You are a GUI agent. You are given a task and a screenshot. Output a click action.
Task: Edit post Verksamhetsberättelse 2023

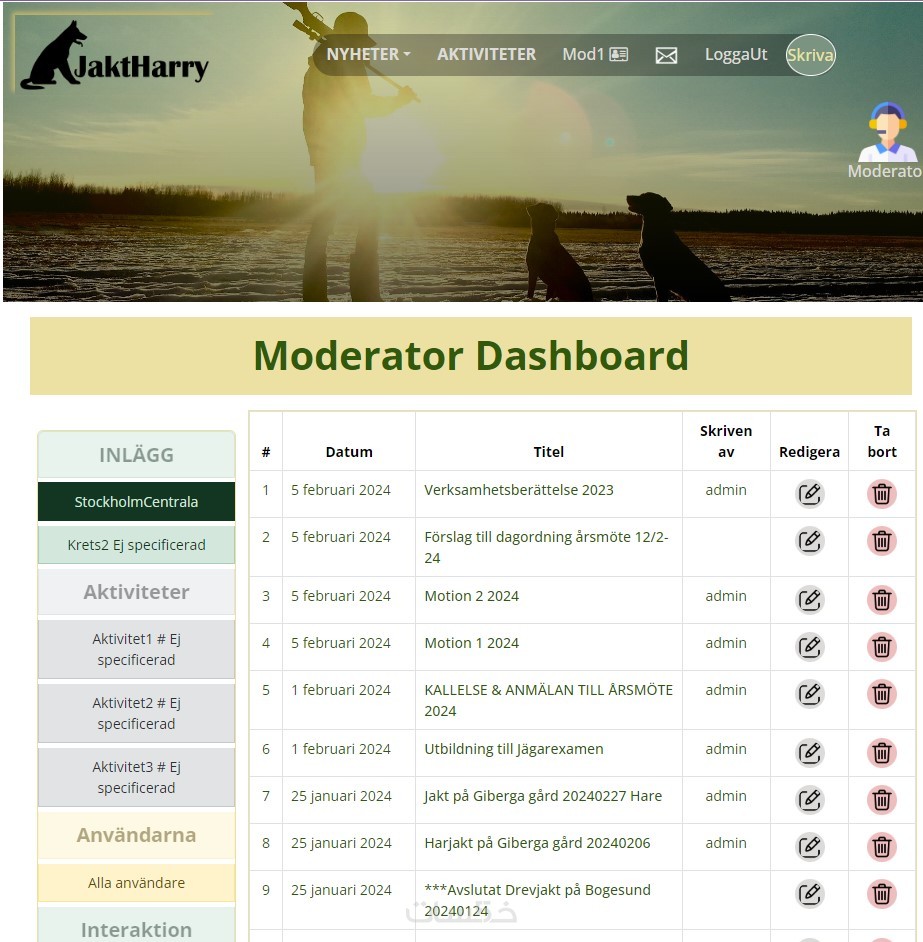(809, 494)
